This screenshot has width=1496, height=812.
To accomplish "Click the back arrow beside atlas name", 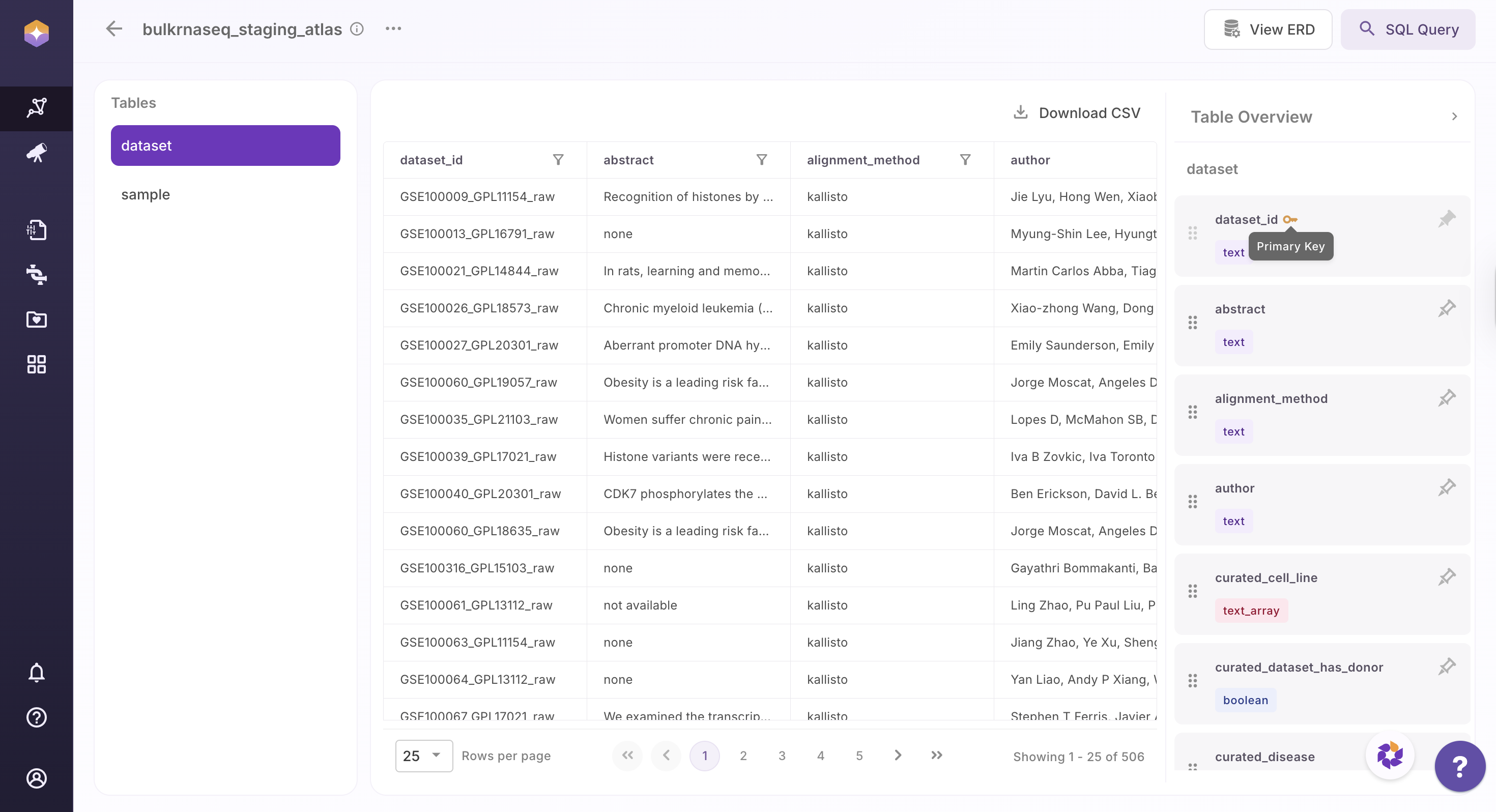I will [114, 29].
